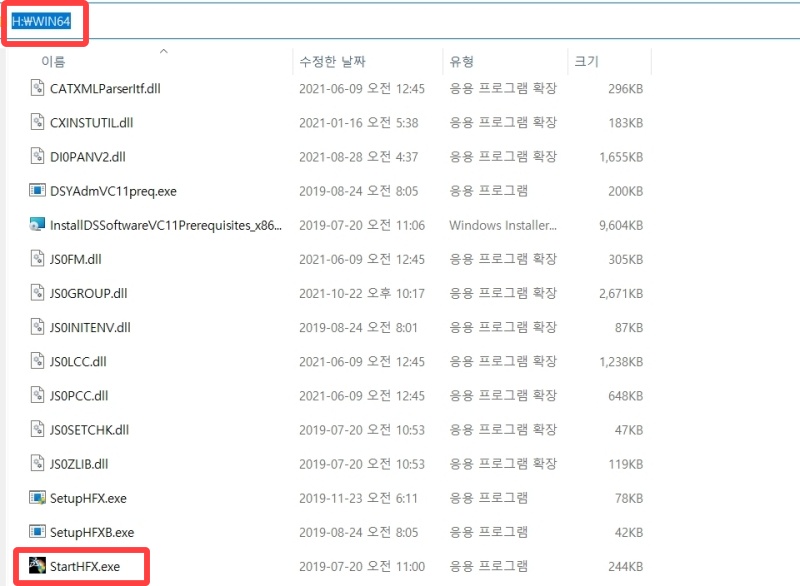Sort files by 수정한 날짜 column header

tap(333, 62)
